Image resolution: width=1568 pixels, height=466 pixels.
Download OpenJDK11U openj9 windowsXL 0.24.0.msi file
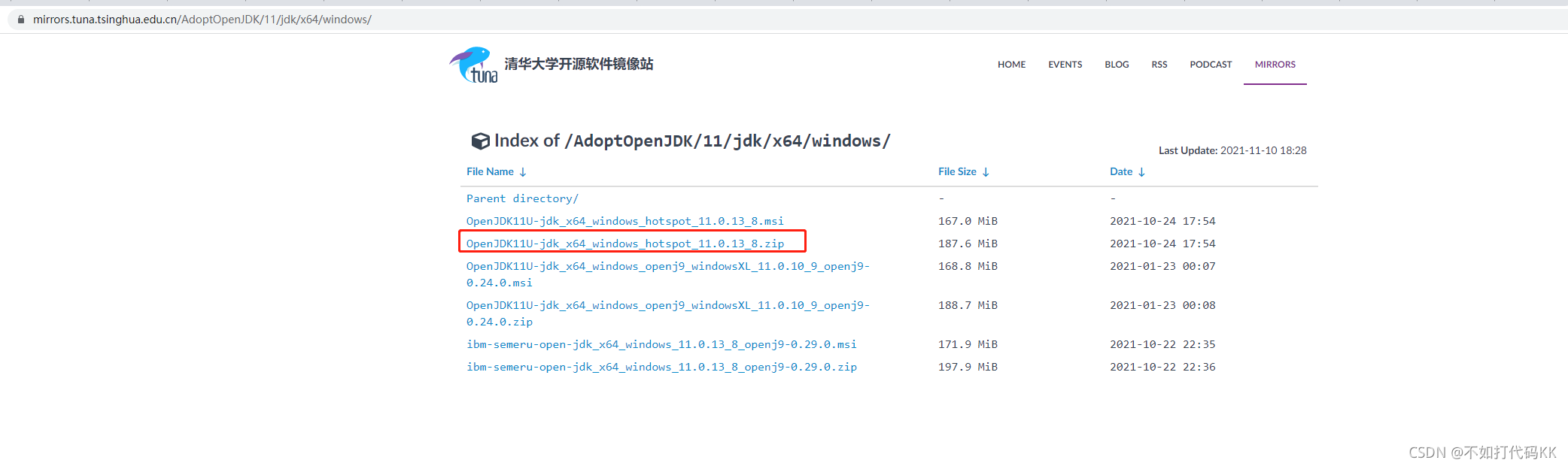click(667, 274)
